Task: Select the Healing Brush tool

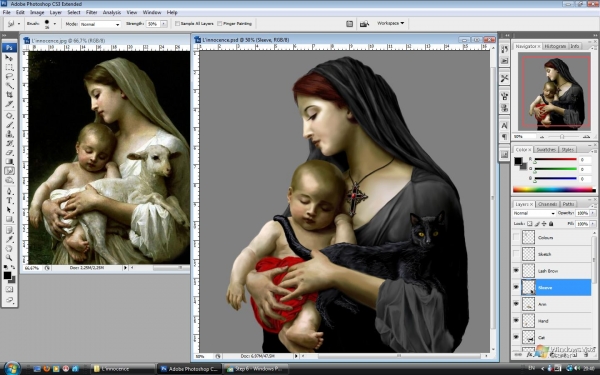Action: [x=9, y=116]
